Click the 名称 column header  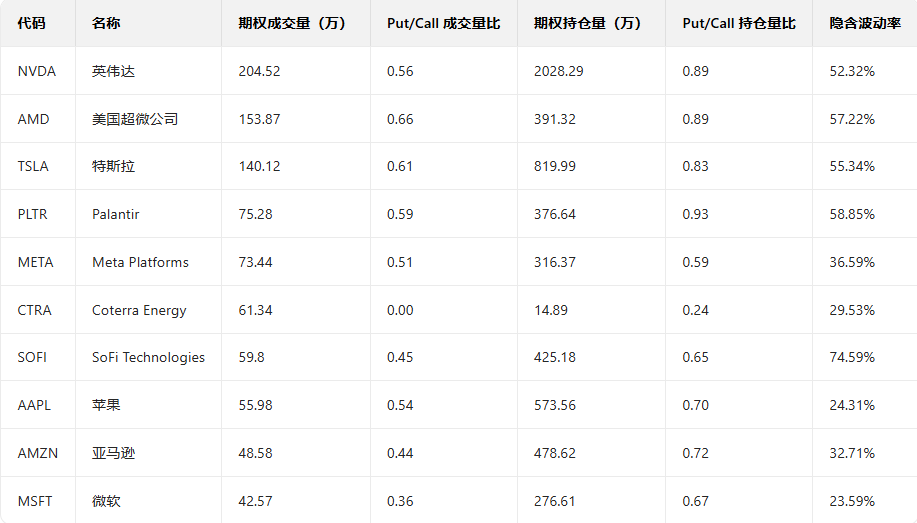click(x=106, y=23)
